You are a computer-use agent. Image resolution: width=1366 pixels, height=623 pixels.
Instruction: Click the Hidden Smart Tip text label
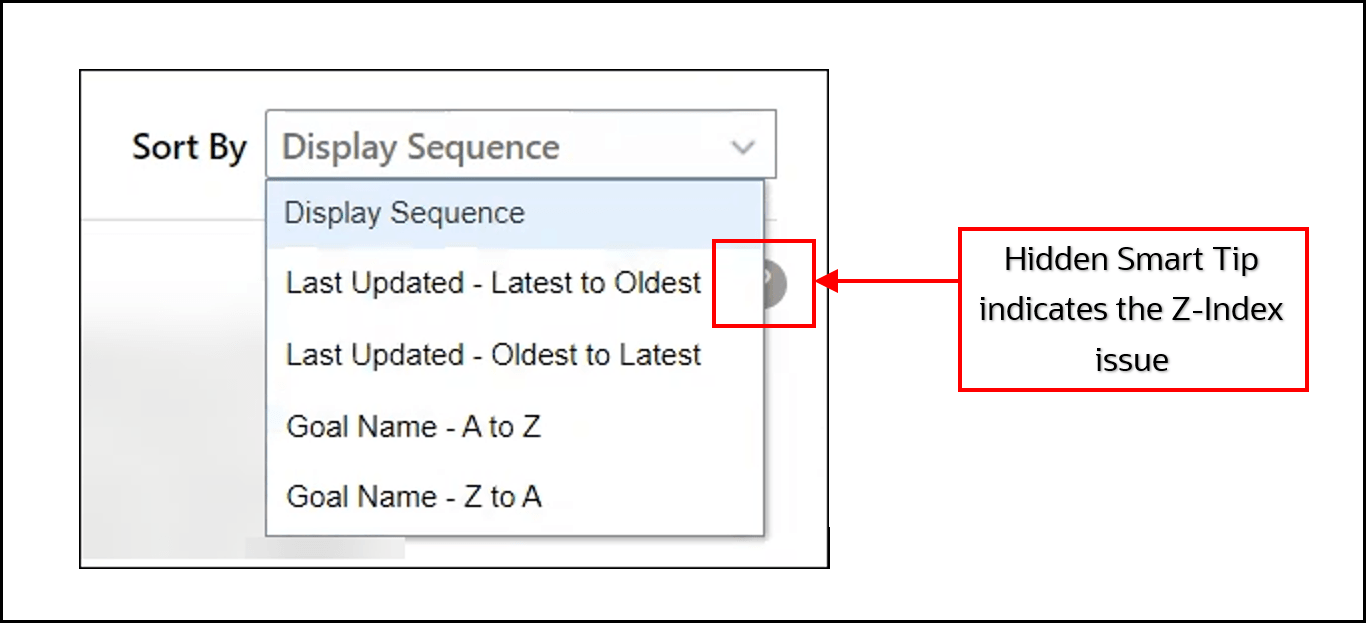pyautogui.click(x=1131, y=259)
